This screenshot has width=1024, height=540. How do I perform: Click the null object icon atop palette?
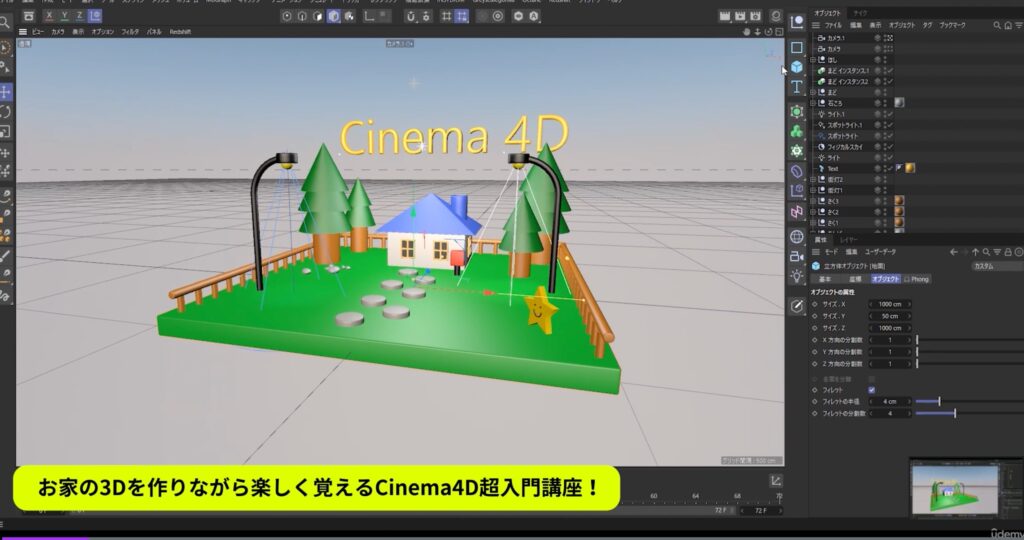797,22
